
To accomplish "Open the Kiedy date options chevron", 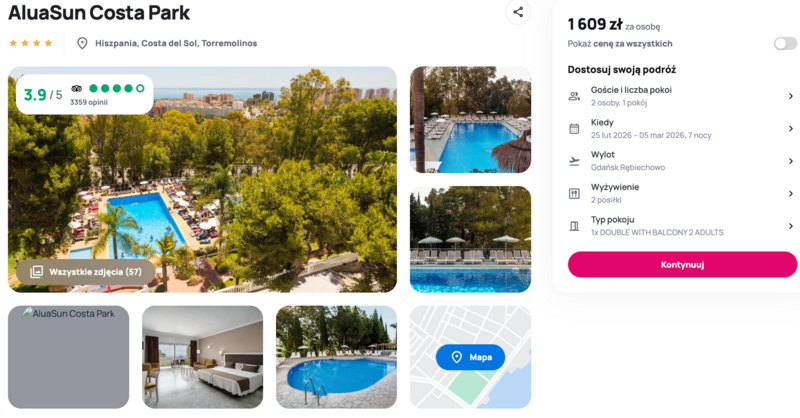I will (790, 129).
